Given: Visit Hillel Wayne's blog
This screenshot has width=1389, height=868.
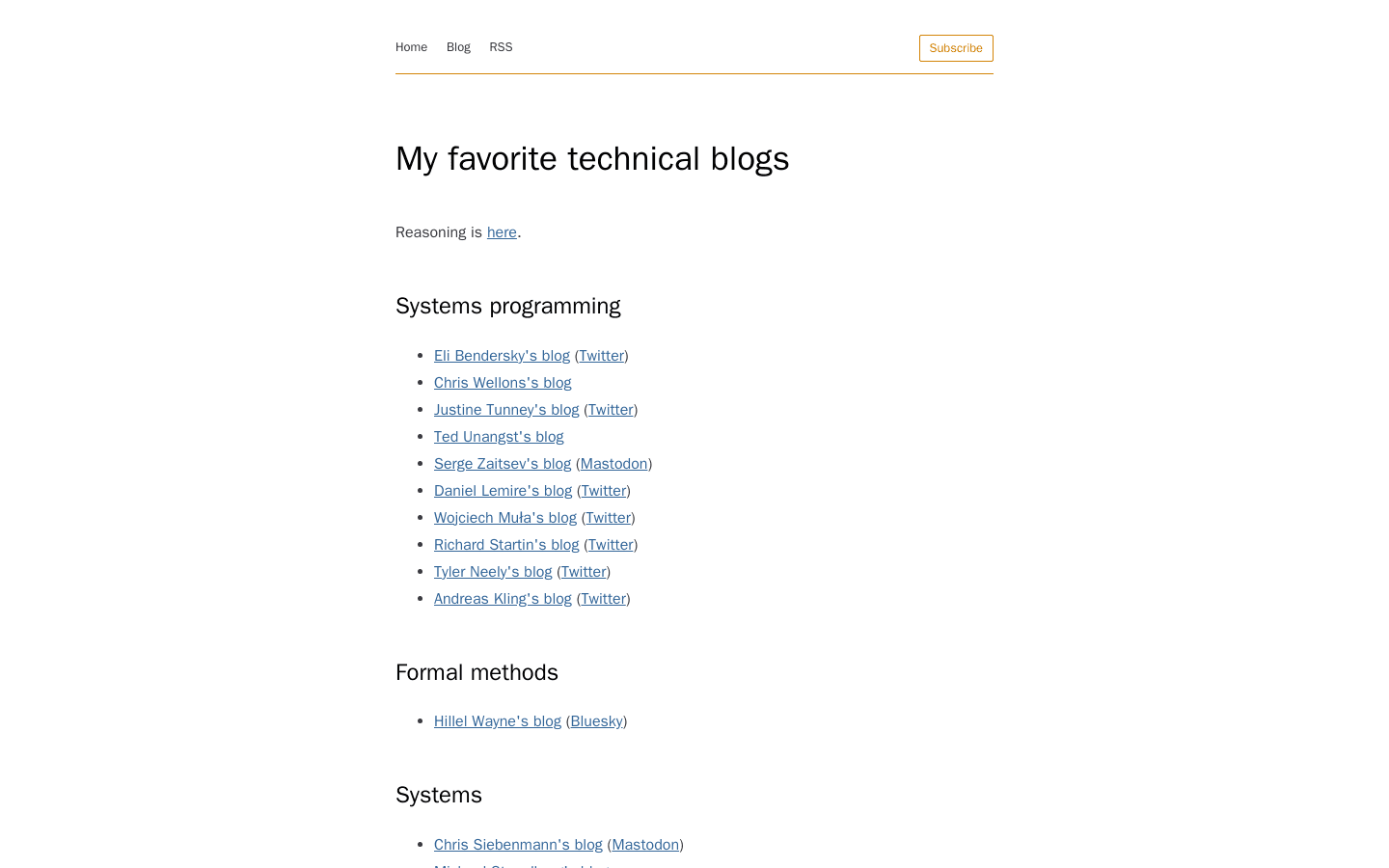Looking at the screenshot, I should 498,721.
